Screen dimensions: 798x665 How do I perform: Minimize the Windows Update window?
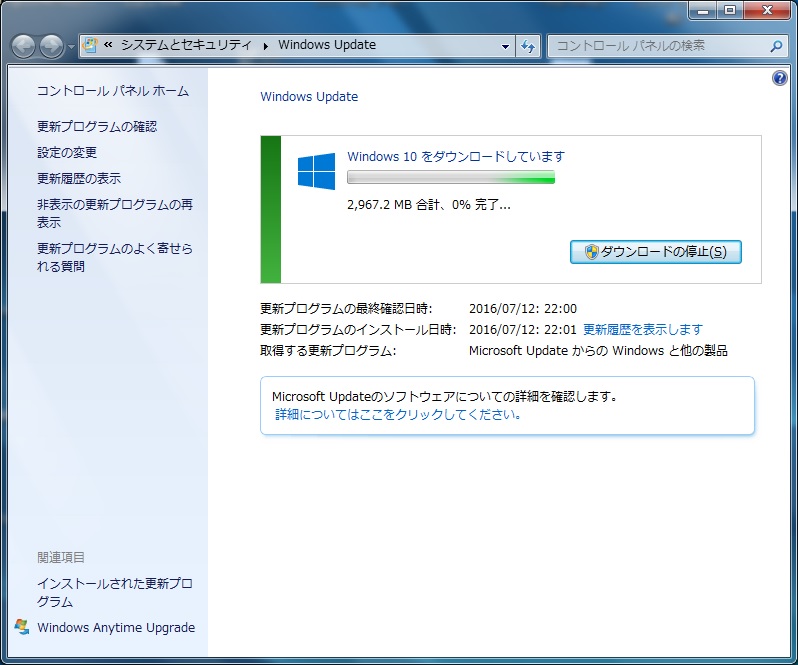tap(703, 10)
